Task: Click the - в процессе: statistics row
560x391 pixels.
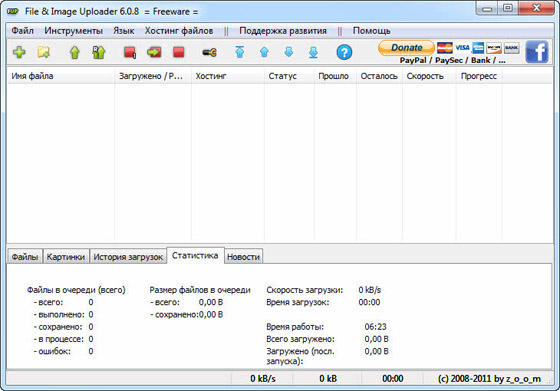Action: pos(64,339)
